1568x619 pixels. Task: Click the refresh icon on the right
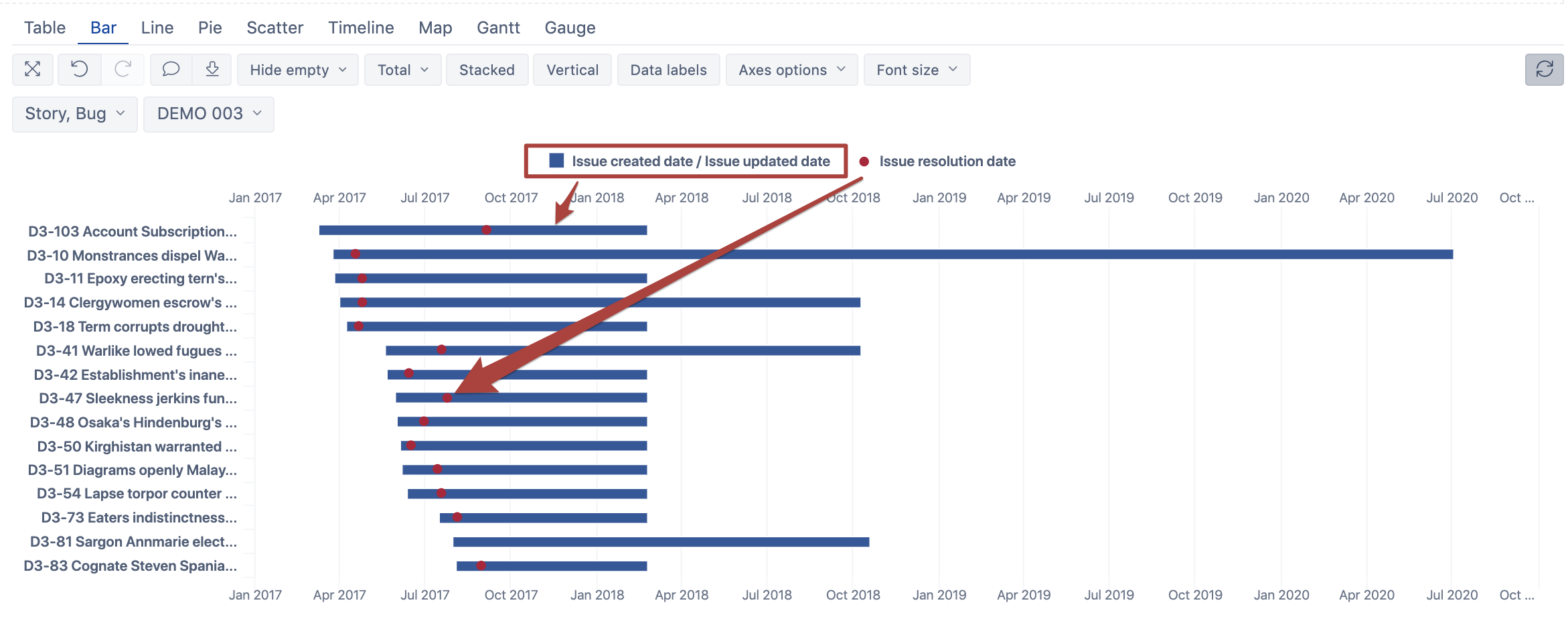(1544, 69)
